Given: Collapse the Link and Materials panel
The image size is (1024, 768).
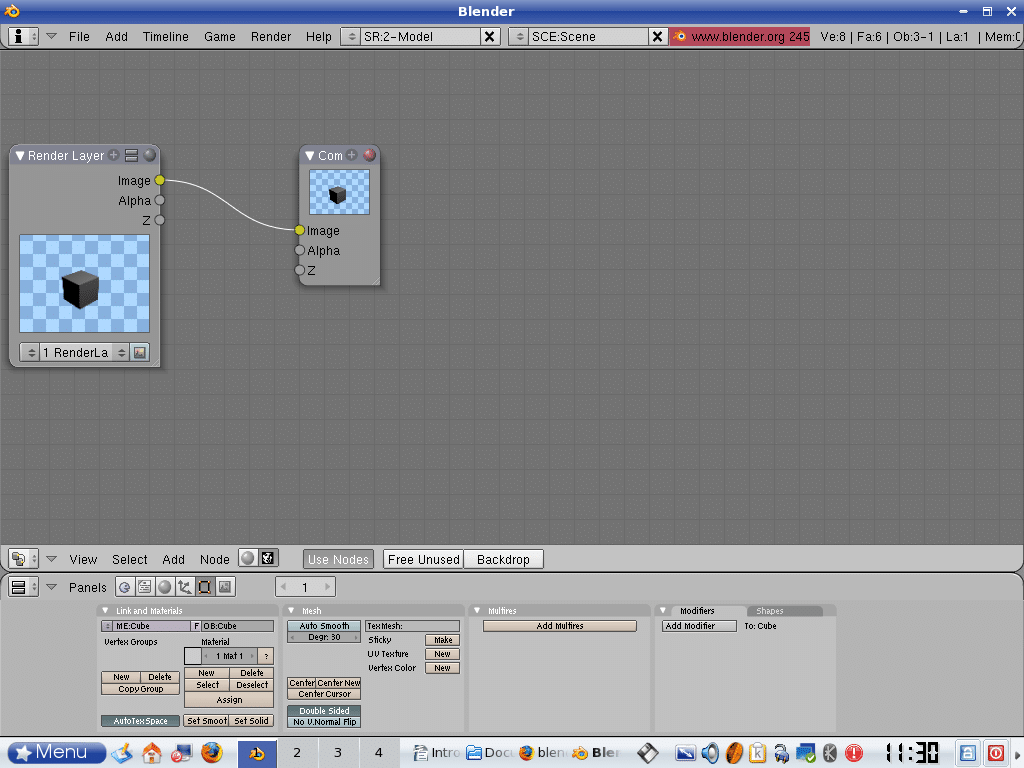Looking at the screenshot, I should pos(105,611).
